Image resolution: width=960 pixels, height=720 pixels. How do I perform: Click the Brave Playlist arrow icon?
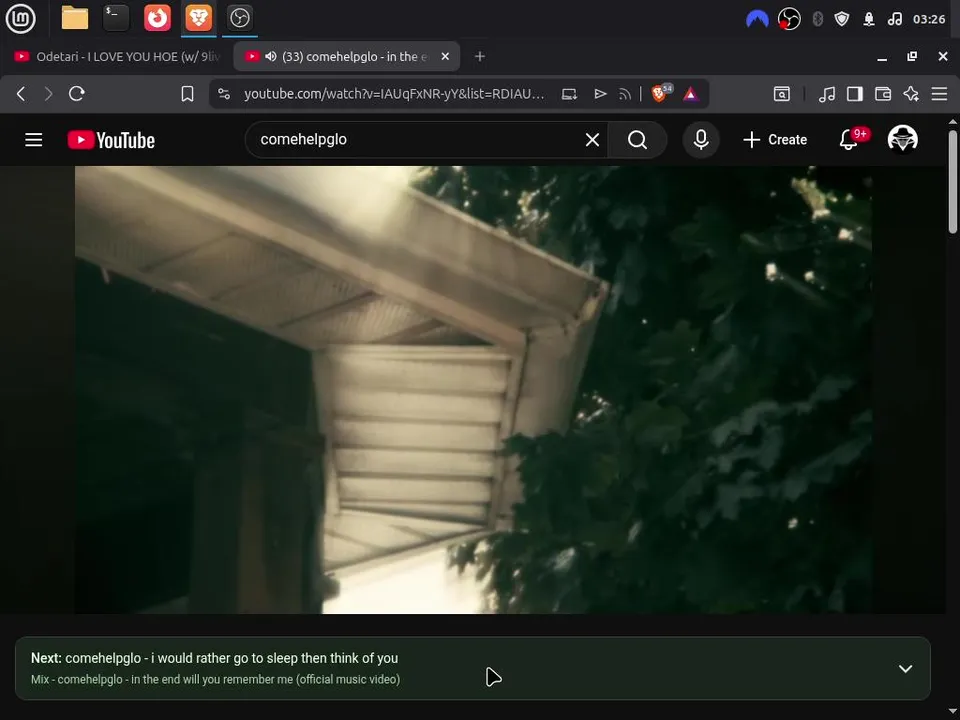tap(600, 94)
